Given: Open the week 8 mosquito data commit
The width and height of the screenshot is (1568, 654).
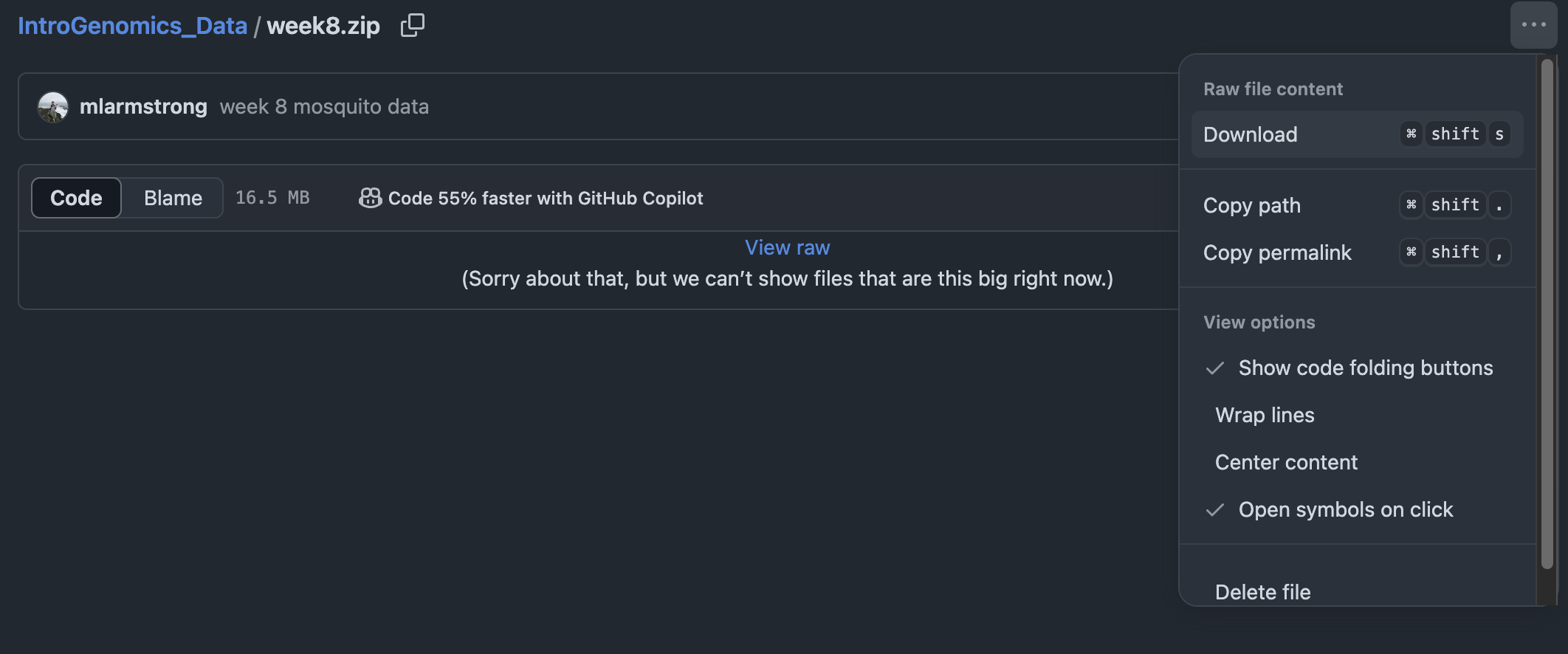Looking at the screenshot, I should point(324,106).
